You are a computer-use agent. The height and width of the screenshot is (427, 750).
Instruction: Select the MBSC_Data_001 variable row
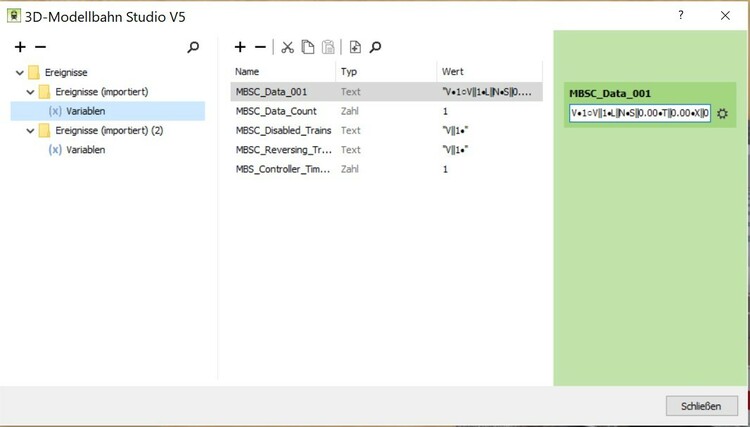386,92
